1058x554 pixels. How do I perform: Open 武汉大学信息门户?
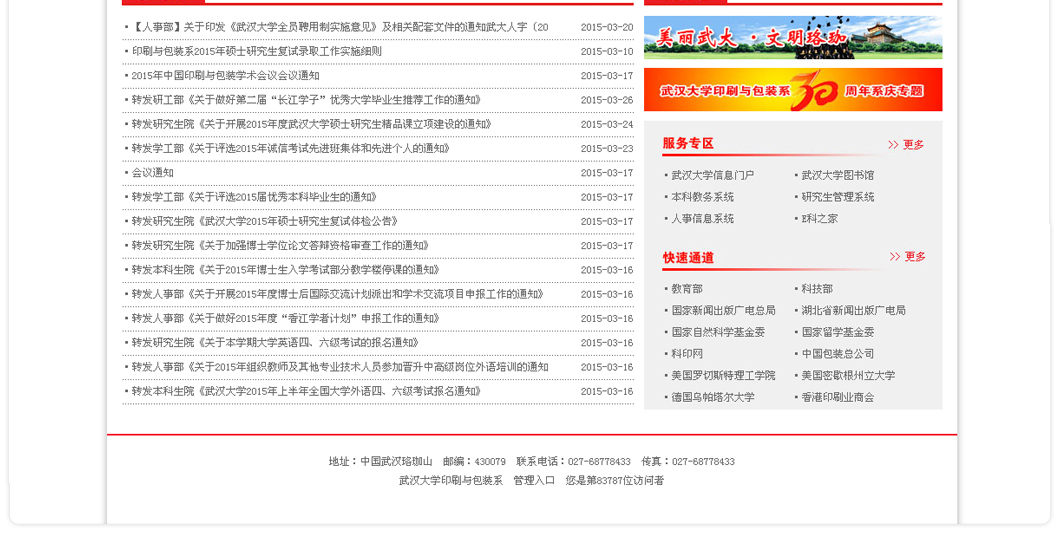(713, 175)
